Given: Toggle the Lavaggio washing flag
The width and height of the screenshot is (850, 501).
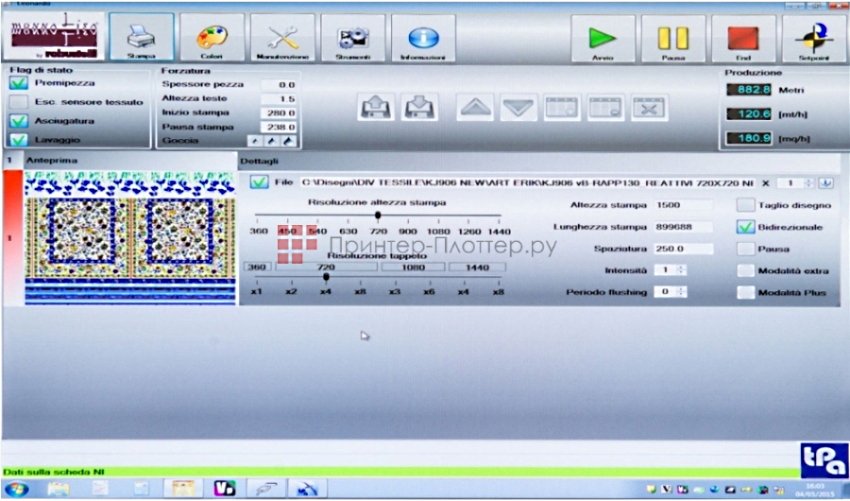Looking at the screenshot, I should tap(18, 140).
